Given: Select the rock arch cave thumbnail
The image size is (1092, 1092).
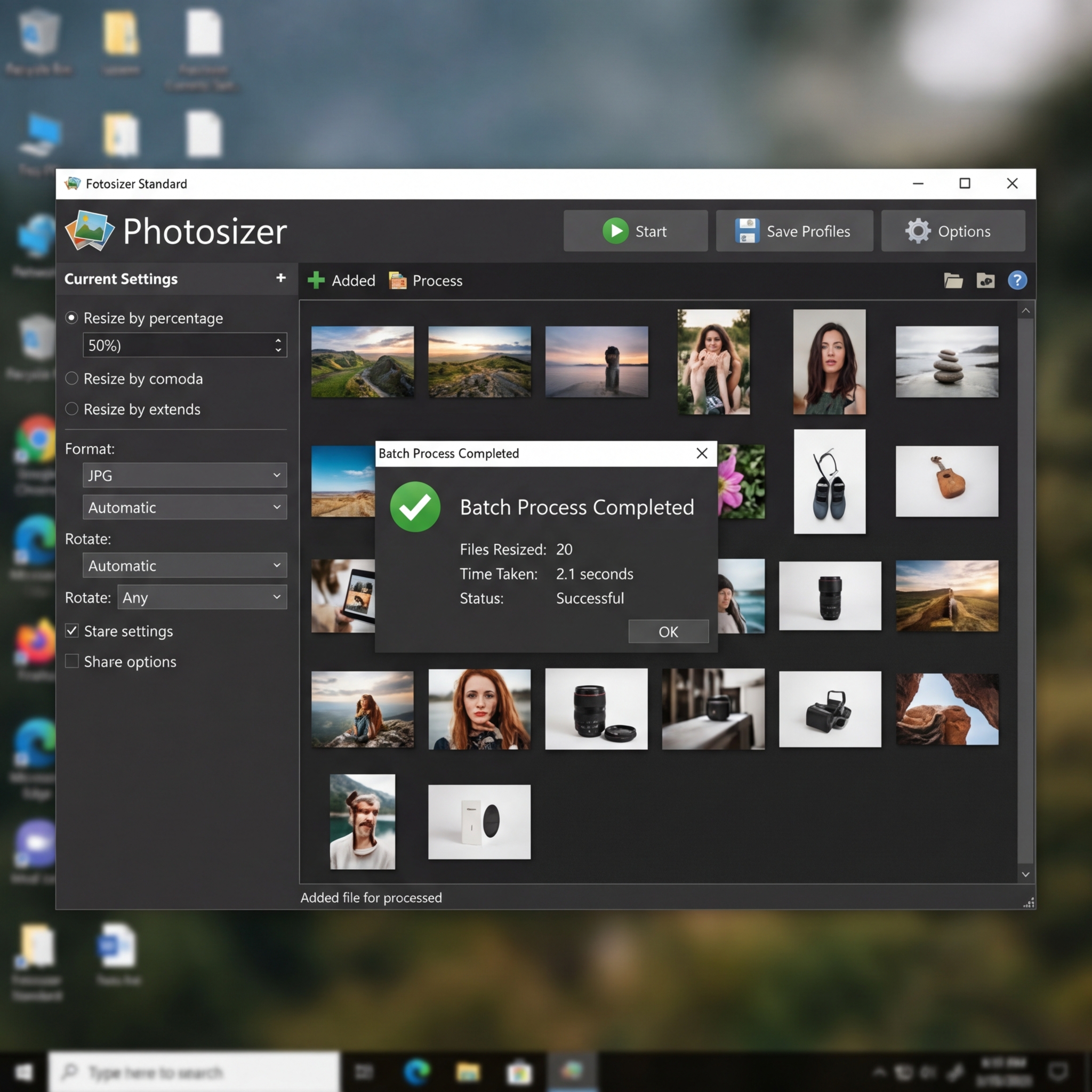Looking at the screenshot, I should coord(948,709).
